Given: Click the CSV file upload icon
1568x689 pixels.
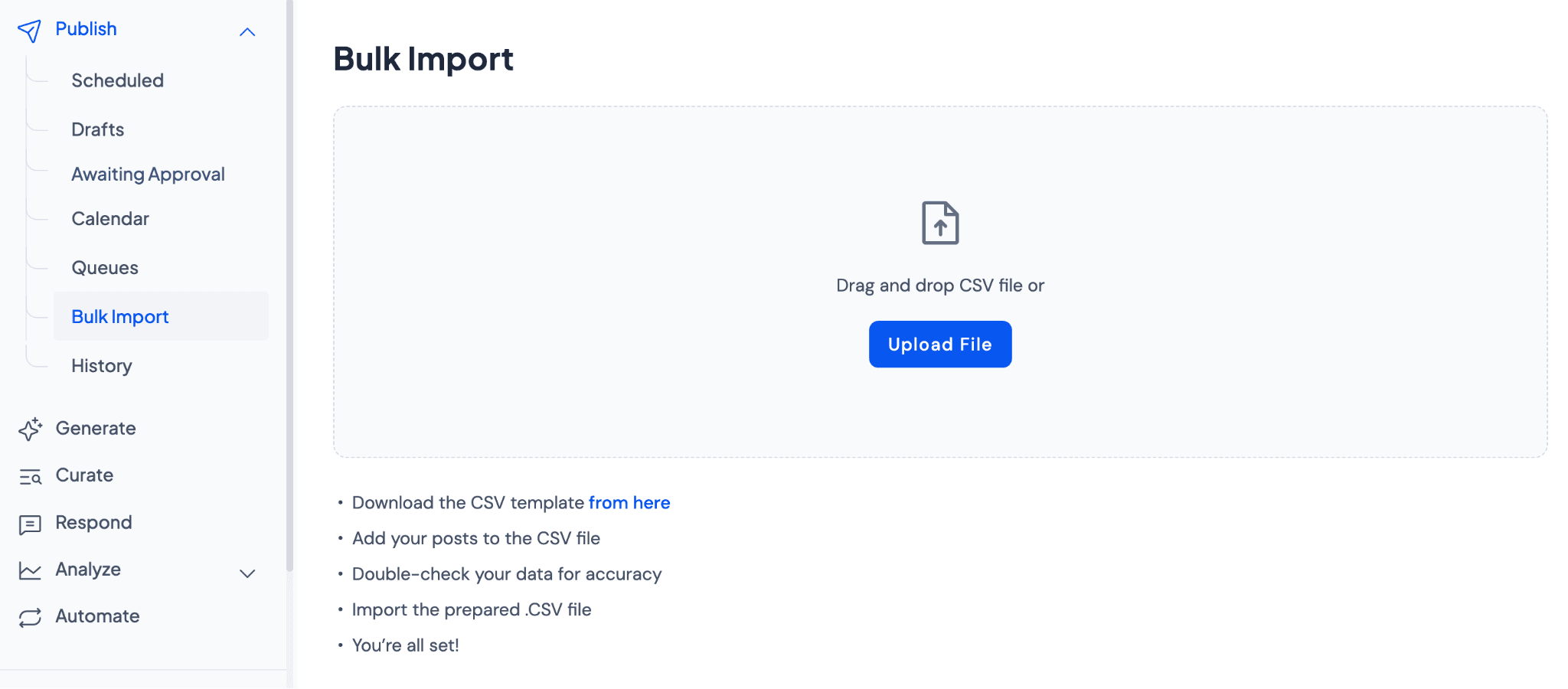Looking at the screenshot, I should click(940, 223).
